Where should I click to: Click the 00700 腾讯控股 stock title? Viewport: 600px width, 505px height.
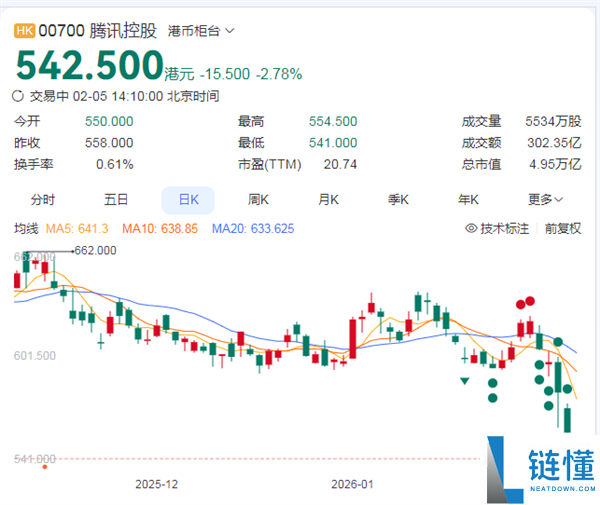[x=98, y=31]
